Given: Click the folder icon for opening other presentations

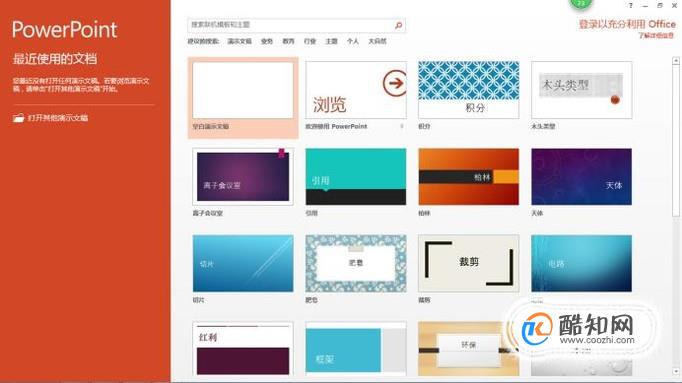Looking at the screenshot, I should [18, 118].
